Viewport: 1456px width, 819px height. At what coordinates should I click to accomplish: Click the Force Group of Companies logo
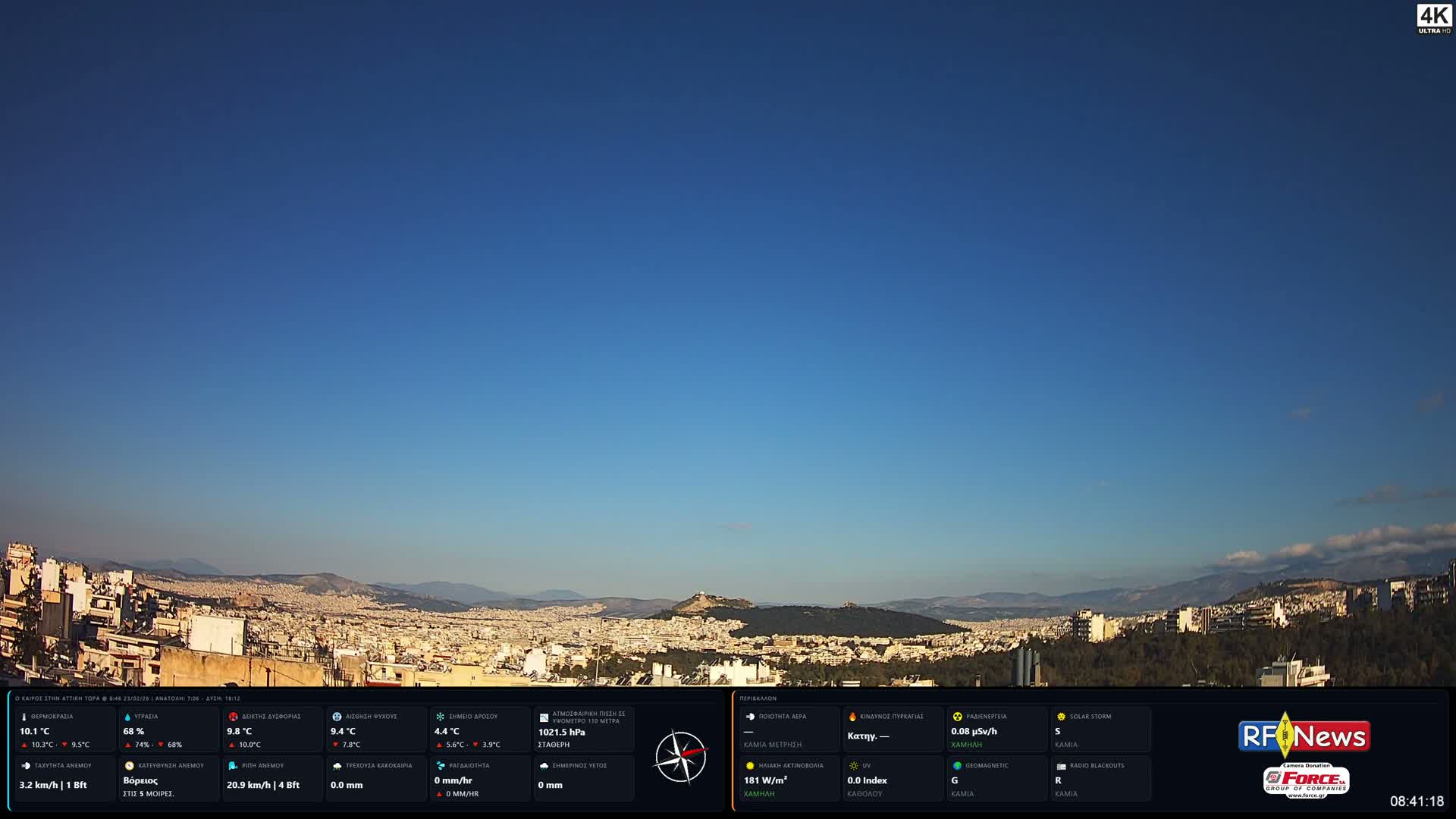(1306, 781)
